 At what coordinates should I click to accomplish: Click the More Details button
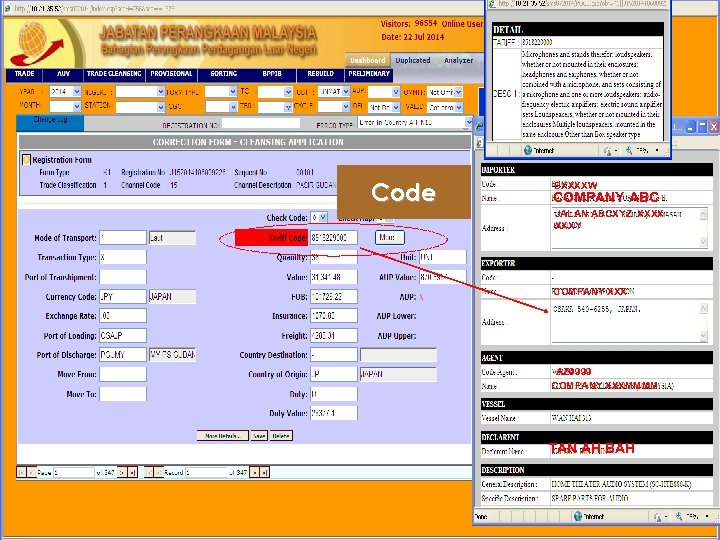tap(223, 436)
